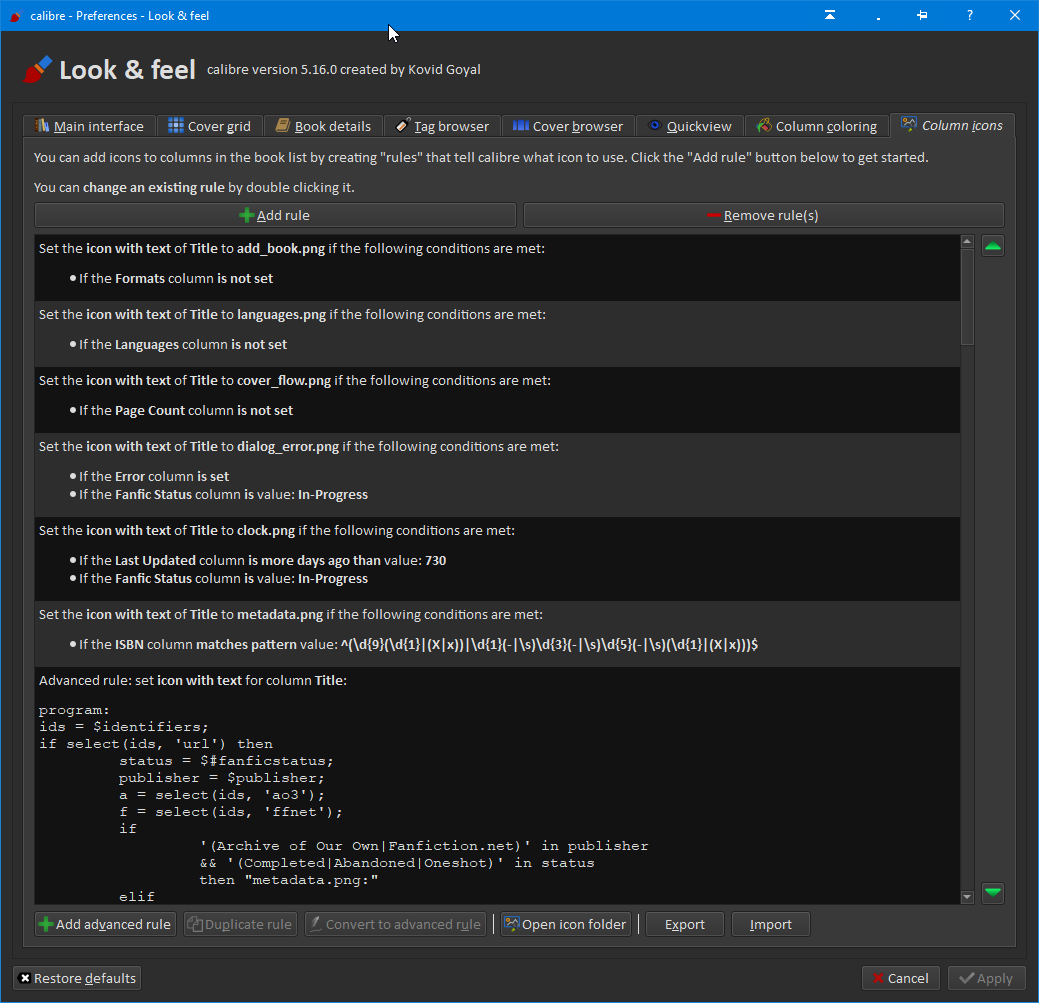Select the dialog_error.png rule
This screenshot has height=1003, width=1039.
tap(497, 475)
